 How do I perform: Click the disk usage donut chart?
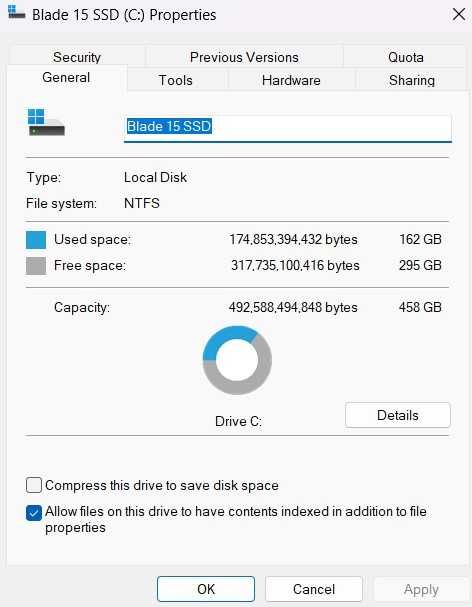237,360
